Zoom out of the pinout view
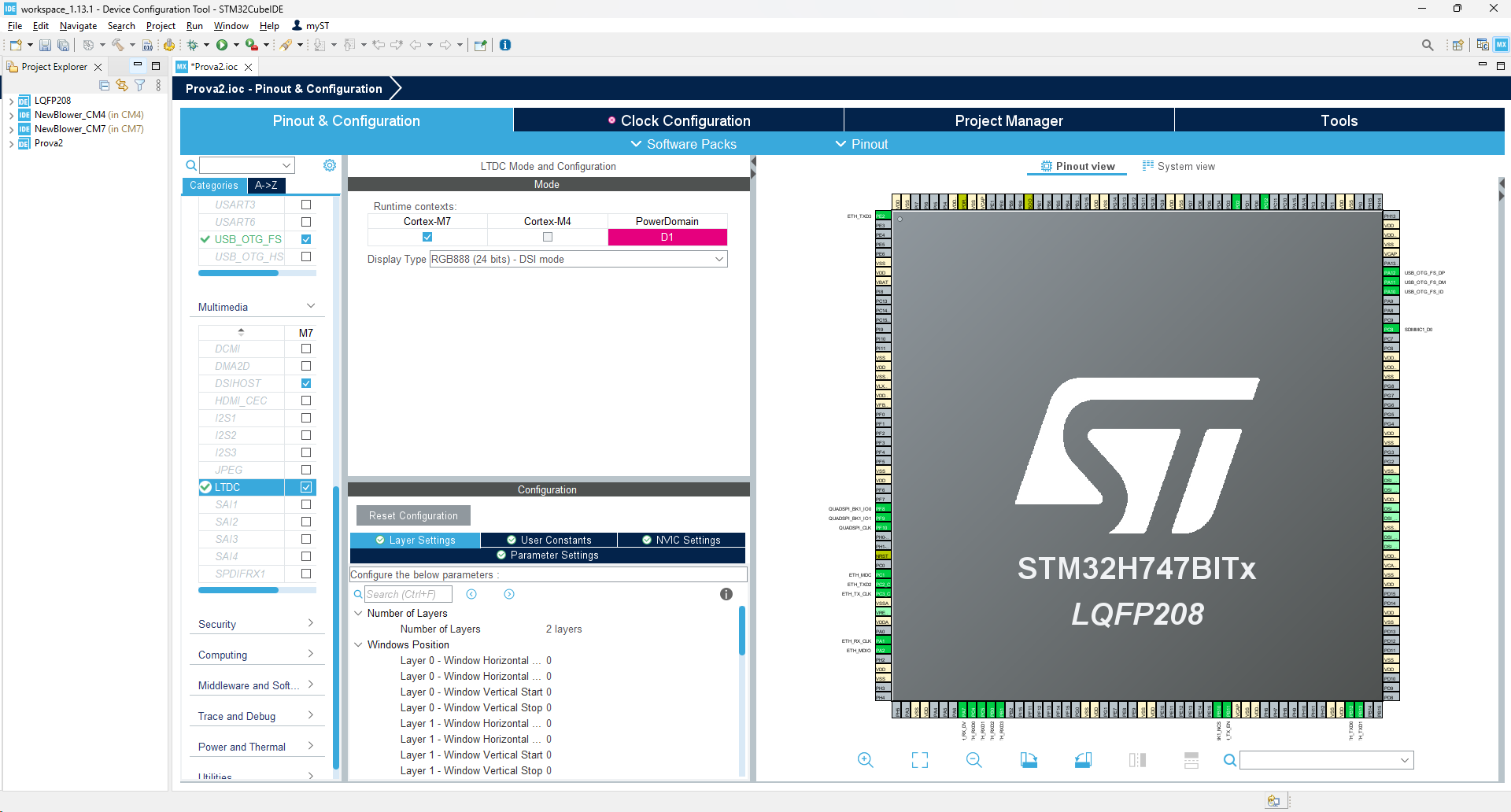Screen dimensions: 1511x812 click(974, 760)
